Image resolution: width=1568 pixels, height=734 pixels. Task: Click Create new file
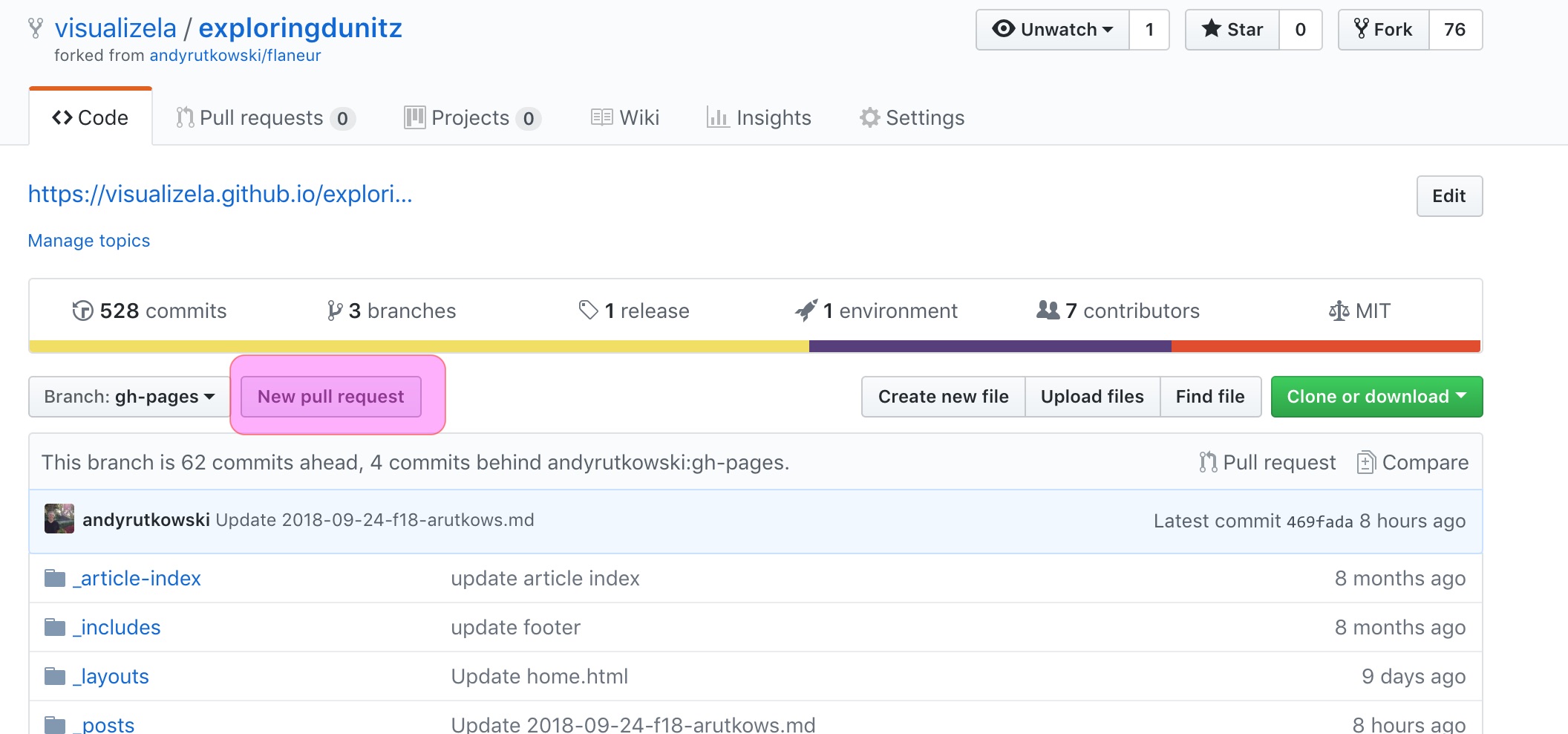pyautogui.click(x=944, y=397)
